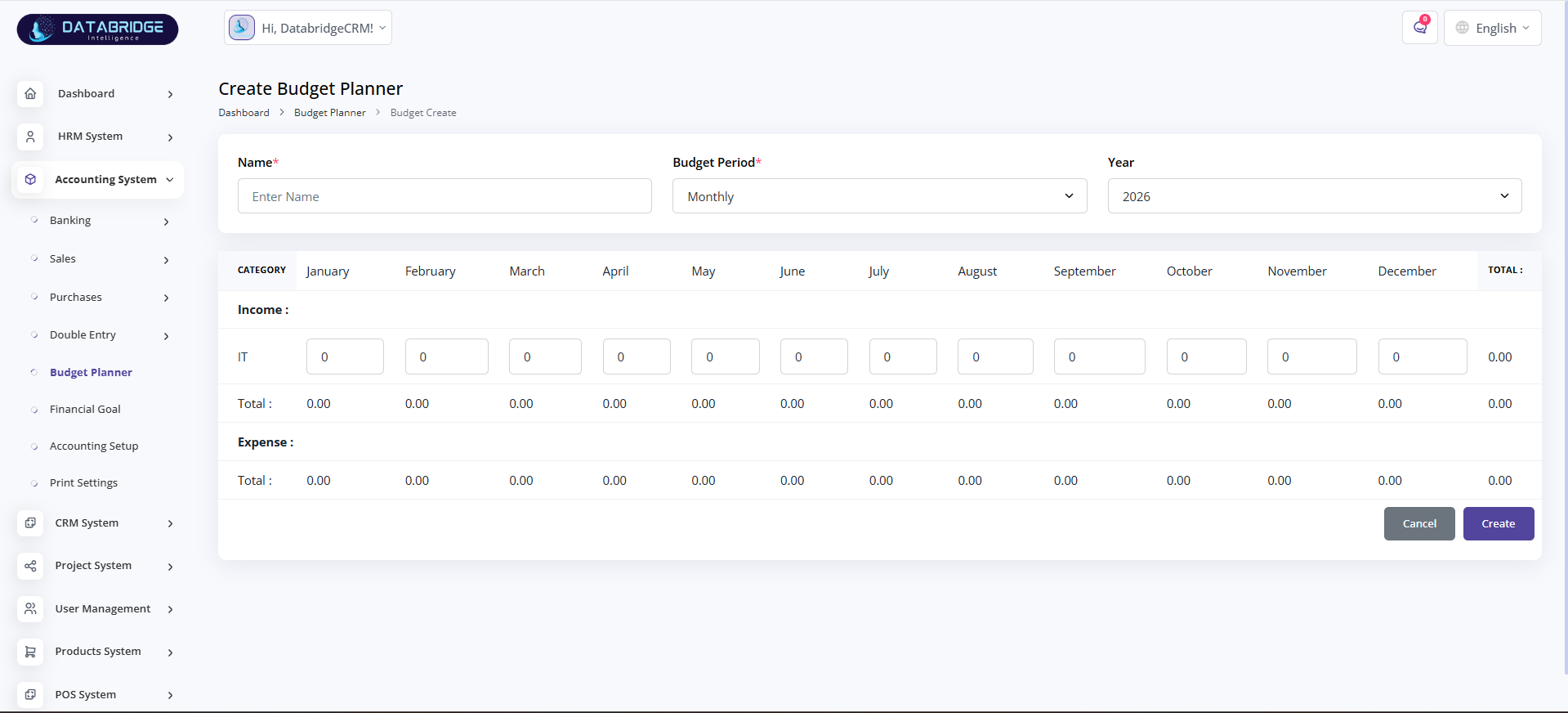Click the CRM System icon
Image resolution: width=1568 pixels, height=713 pixels.
30,522
